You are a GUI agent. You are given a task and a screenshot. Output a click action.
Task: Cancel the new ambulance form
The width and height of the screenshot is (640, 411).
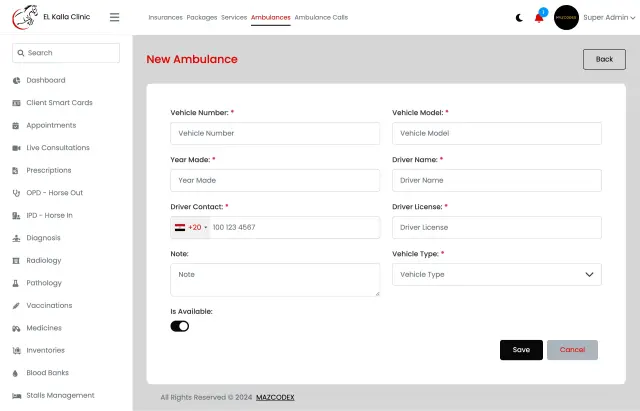pyautogui.click(x=572, y=350)
